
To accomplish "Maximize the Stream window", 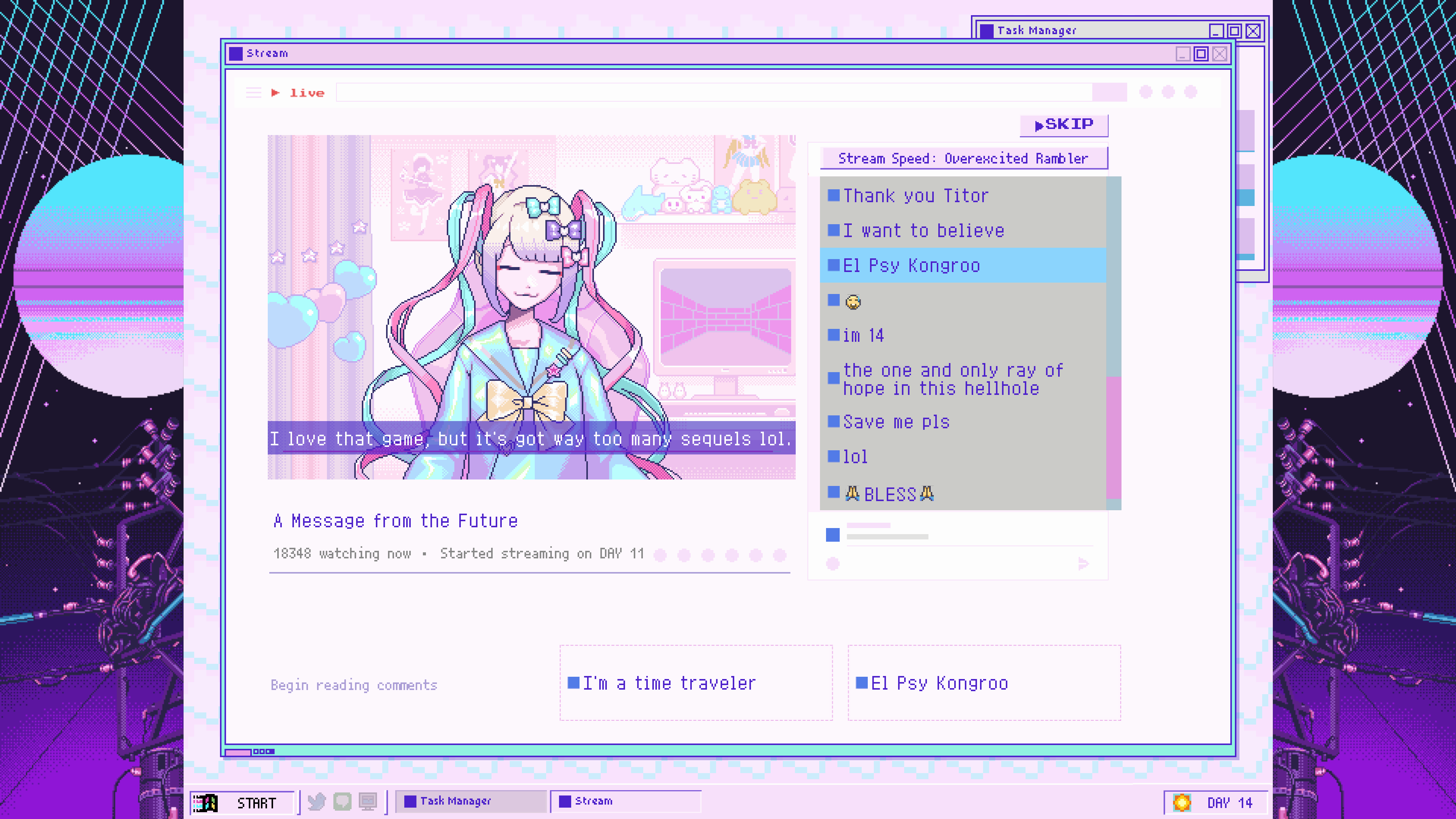I will click(x=1201, y=54).
